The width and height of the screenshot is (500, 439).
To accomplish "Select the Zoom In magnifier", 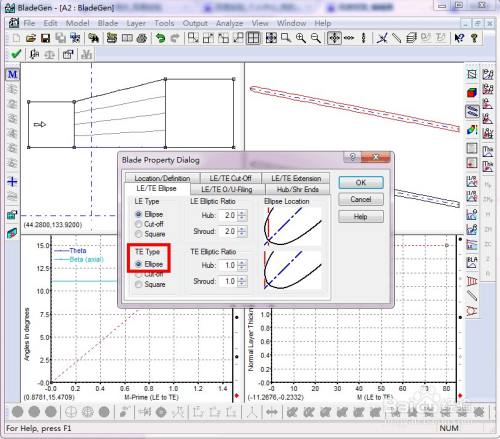I will pos(301,38).
